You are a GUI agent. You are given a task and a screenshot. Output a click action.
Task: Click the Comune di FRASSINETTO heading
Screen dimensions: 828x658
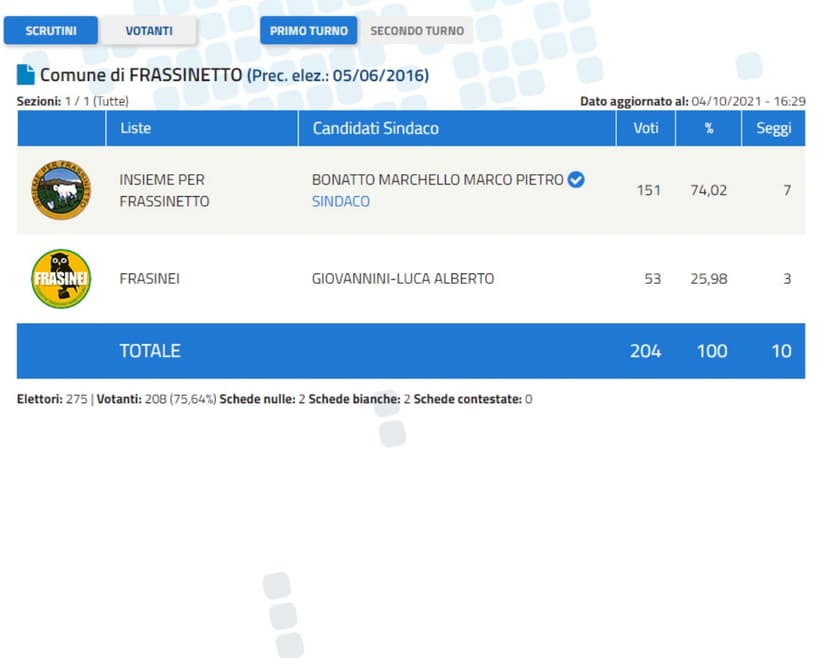[x=141, y=75]
